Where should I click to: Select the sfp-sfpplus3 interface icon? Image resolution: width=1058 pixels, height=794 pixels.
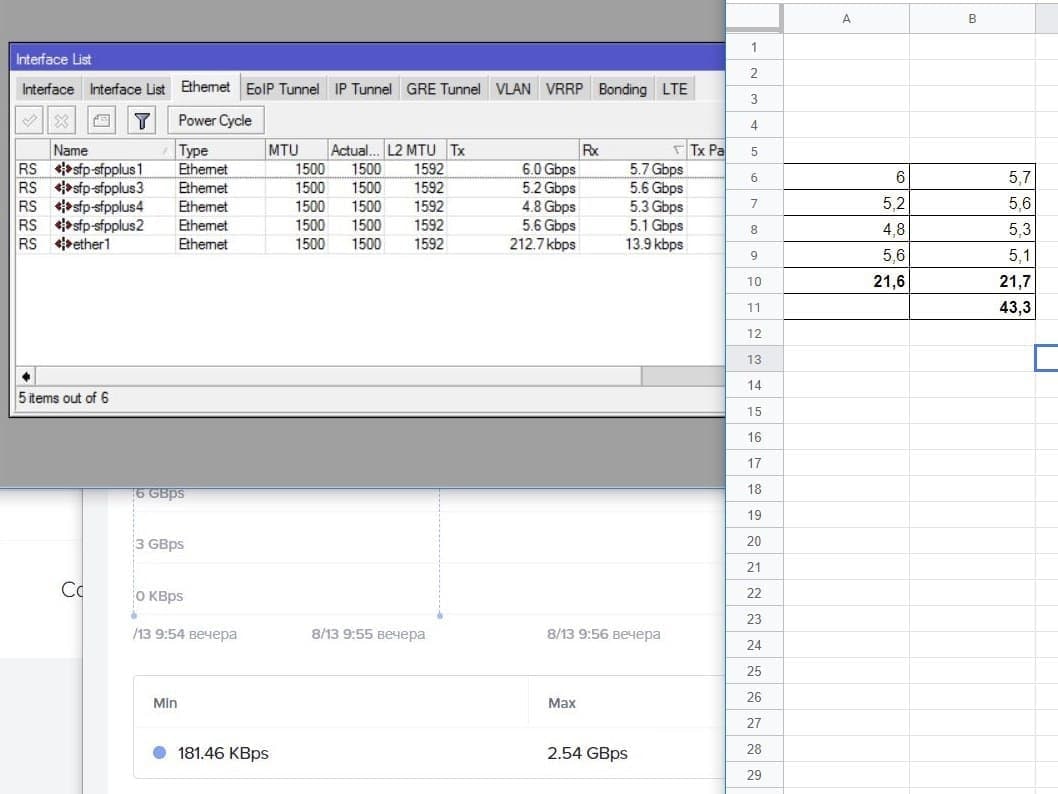click(63, 188)
